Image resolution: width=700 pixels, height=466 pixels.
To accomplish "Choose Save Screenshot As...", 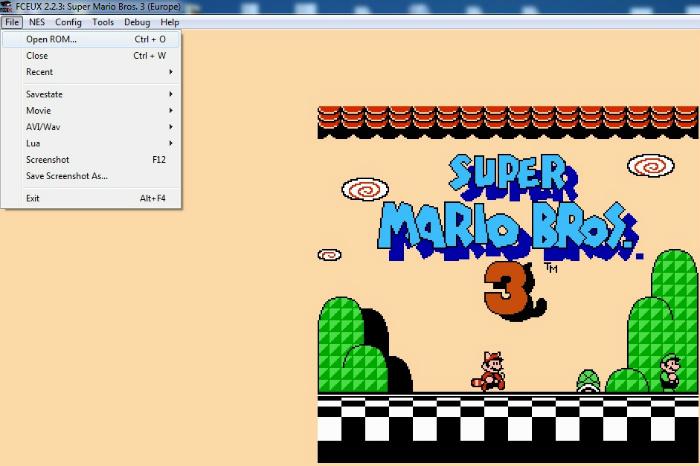I will pos(91,176).
